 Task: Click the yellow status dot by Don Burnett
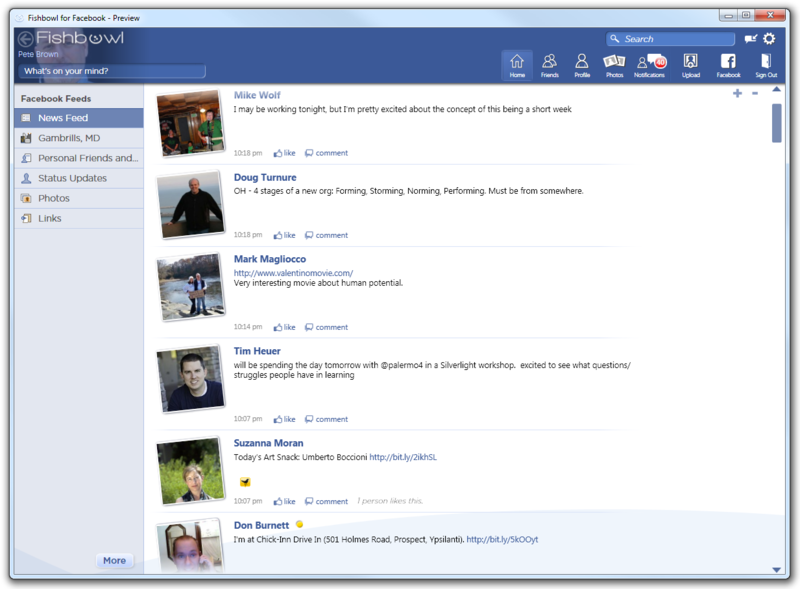299,524
